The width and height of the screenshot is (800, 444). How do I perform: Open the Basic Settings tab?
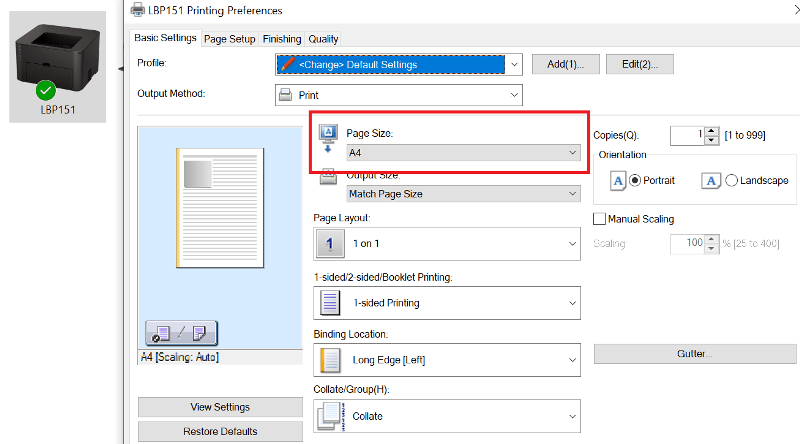[165, 38]
